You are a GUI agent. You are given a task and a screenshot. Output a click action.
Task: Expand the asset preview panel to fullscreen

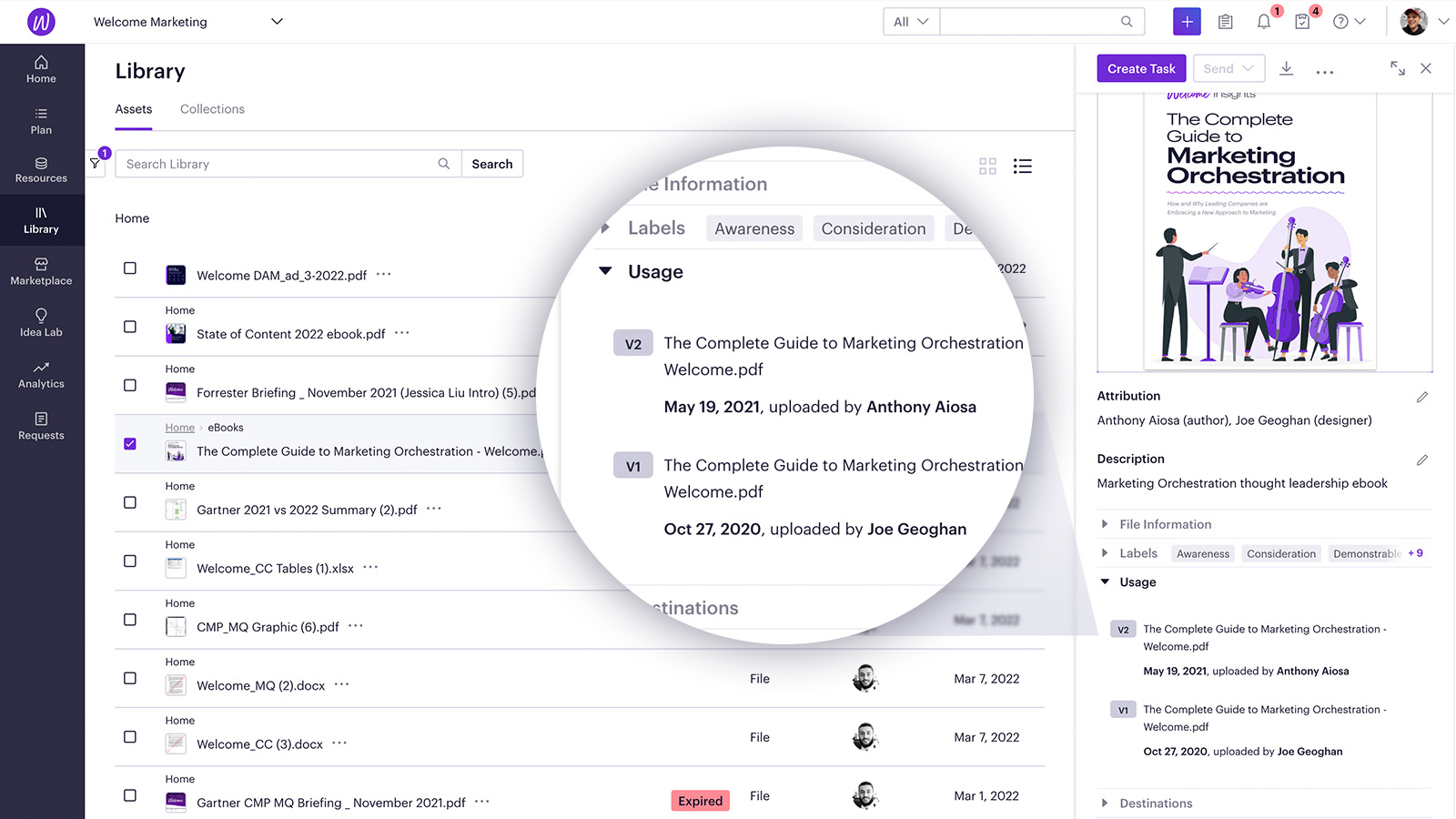pyautogui.click(x=1398, y=68)
